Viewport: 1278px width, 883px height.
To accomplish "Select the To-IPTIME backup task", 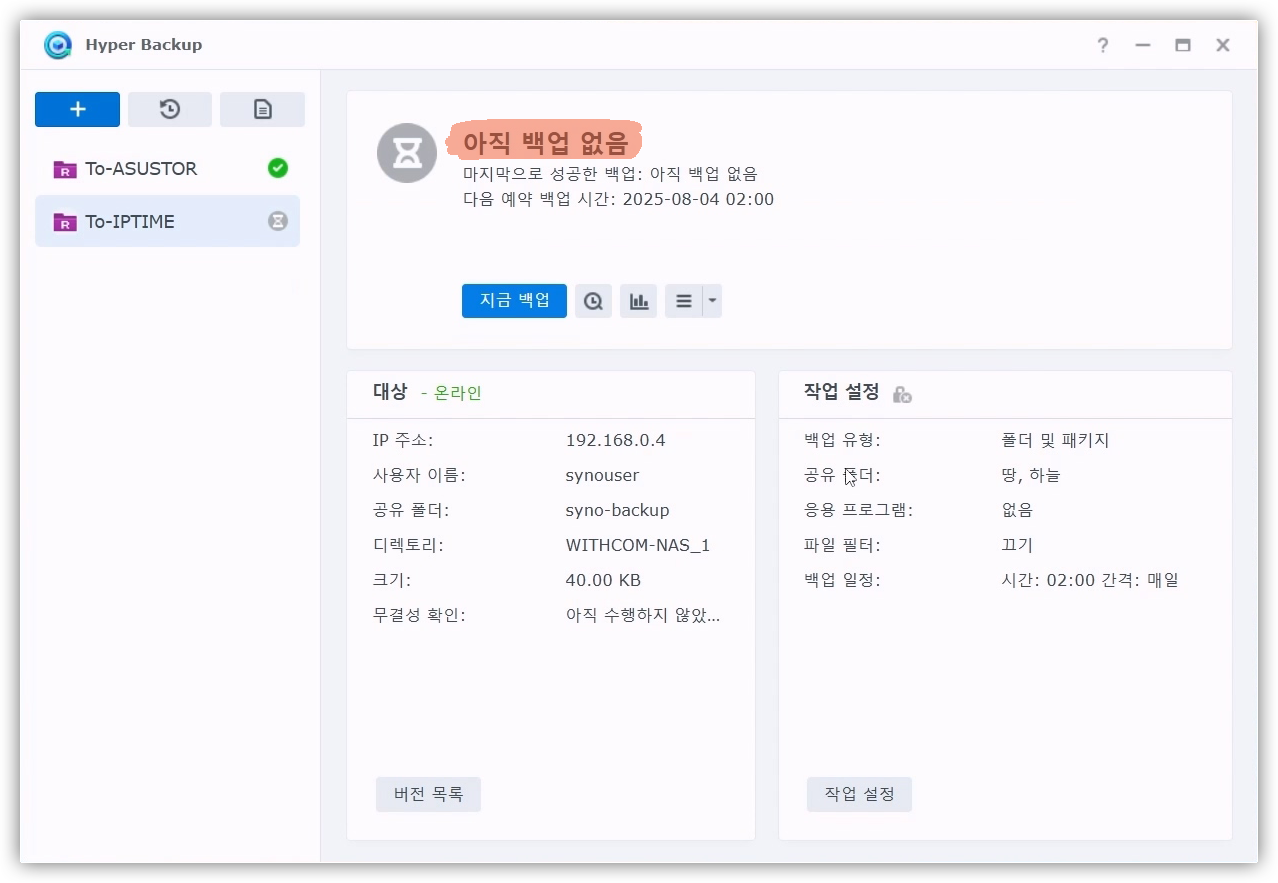I will point(130,221).
